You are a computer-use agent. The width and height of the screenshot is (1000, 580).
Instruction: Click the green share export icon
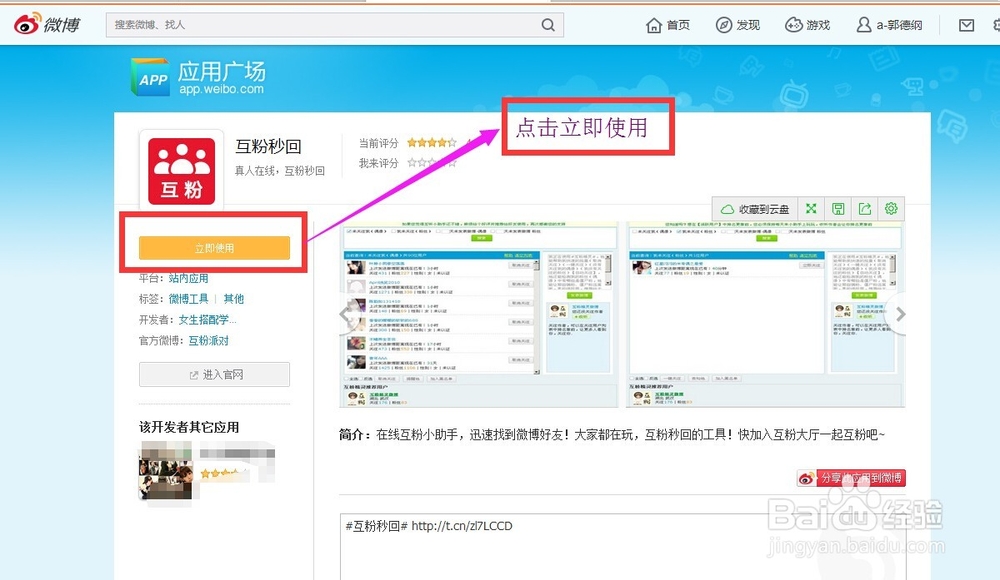tap(865, 209)
